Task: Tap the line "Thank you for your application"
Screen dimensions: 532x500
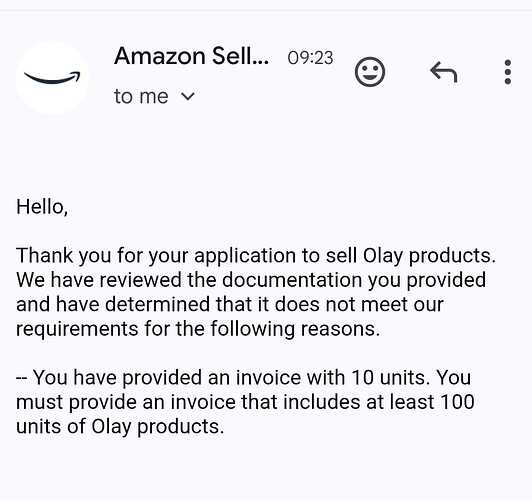Action: coord(256,255)
